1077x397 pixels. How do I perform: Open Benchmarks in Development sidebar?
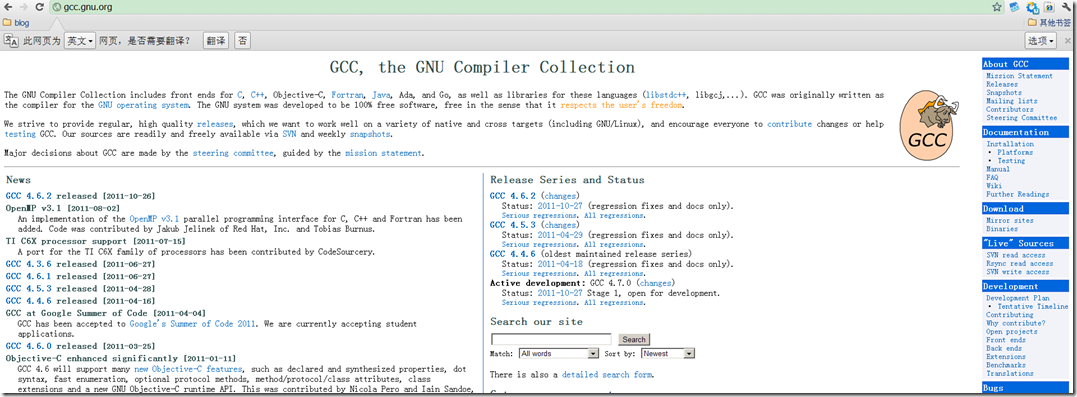click(x=1006, y=365)
